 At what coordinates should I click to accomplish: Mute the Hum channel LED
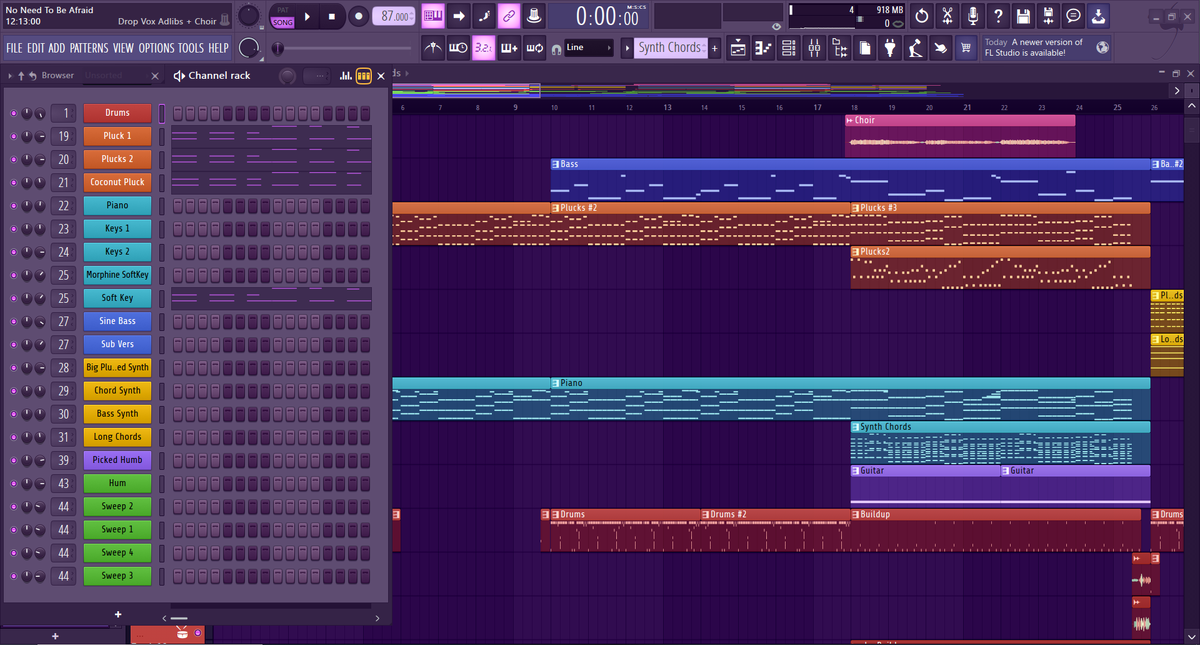coord(13,483)
